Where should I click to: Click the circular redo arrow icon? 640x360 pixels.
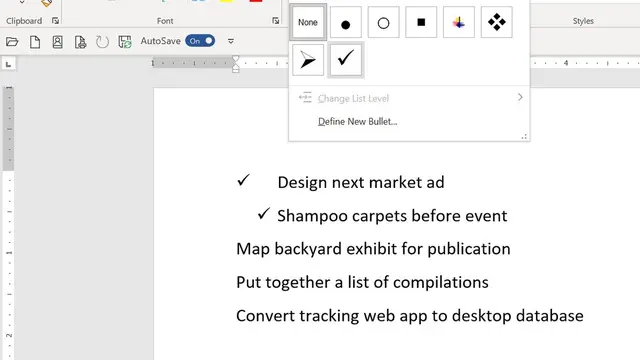click(102, 42)
